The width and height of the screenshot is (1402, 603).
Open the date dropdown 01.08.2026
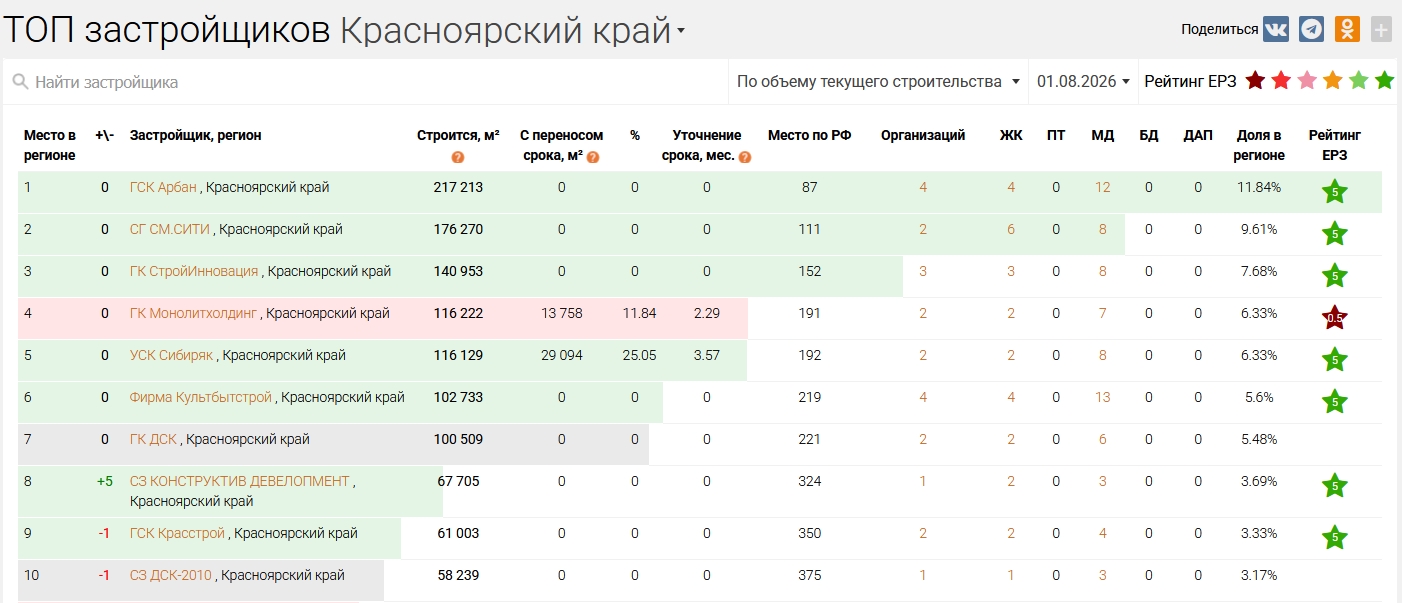1083,81
